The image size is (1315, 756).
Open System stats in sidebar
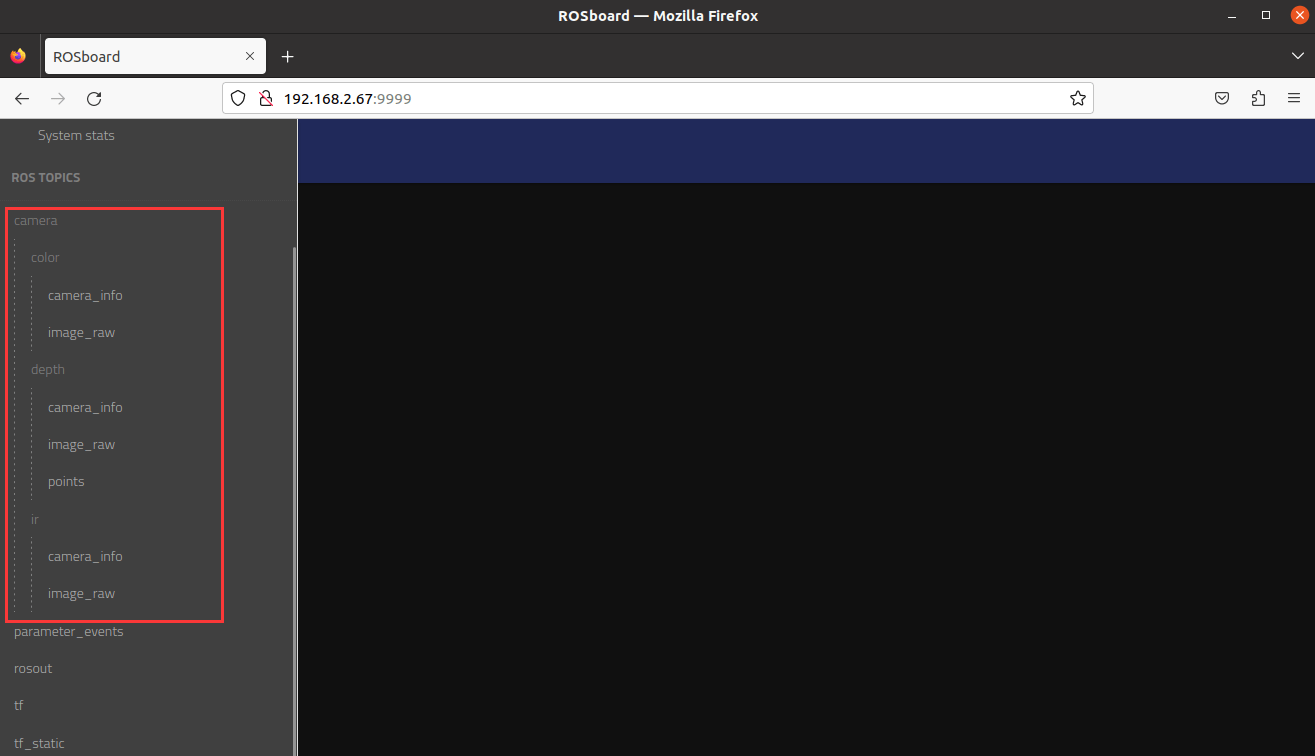(x=76, y=135)
